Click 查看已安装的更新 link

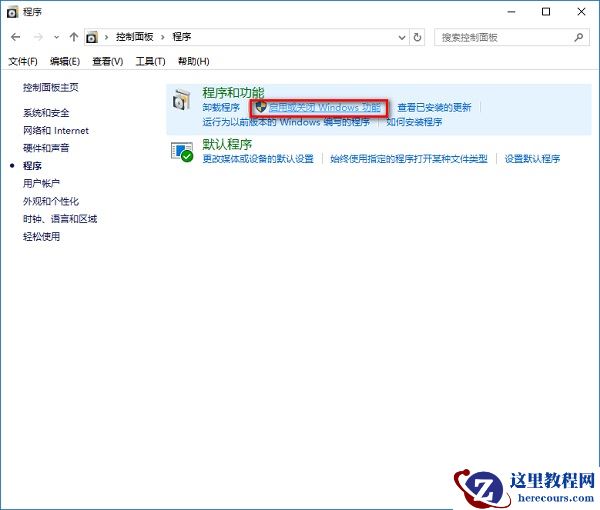tap(434, 108)
